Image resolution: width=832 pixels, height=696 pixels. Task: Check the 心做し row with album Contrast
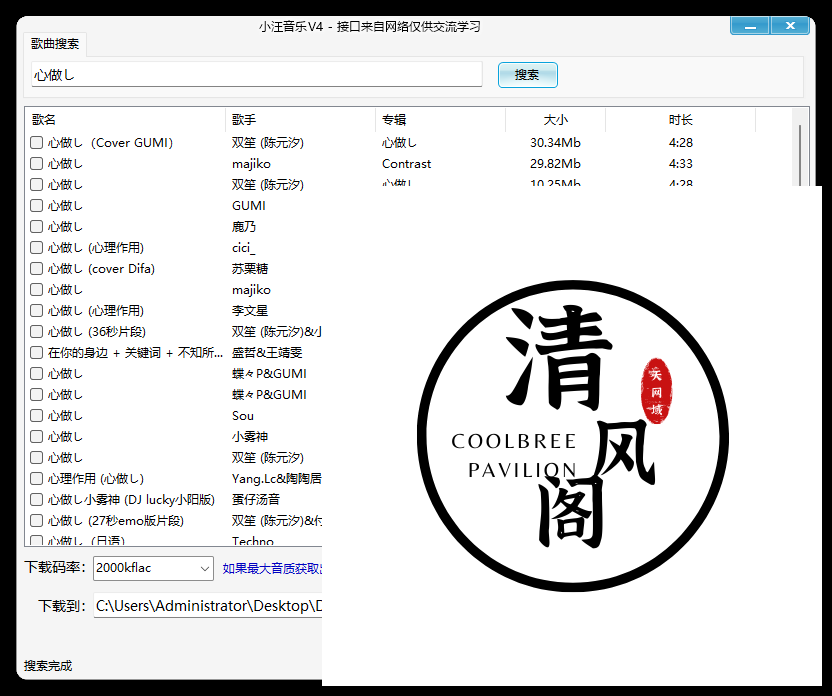tap(37, 163)
